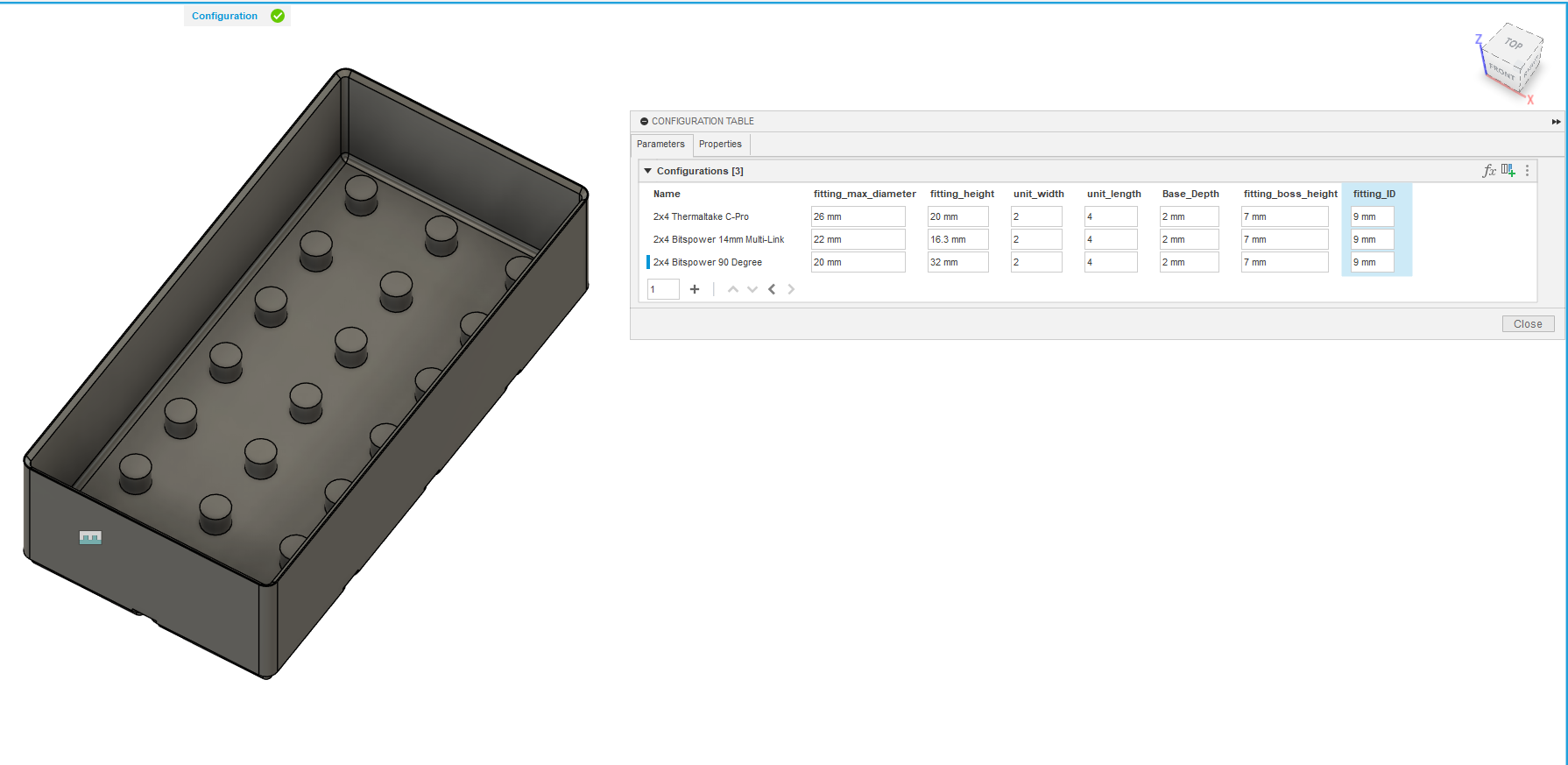Click the CONFIGURATION TABLE title bar text

[x=703, y=122]
